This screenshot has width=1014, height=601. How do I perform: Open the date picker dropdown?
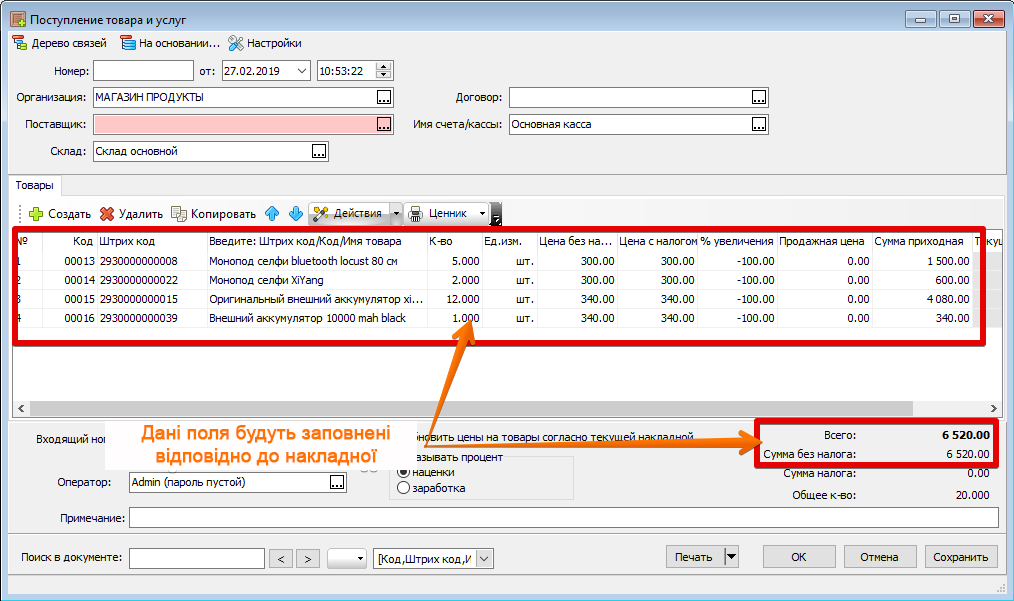pos(302,71)
